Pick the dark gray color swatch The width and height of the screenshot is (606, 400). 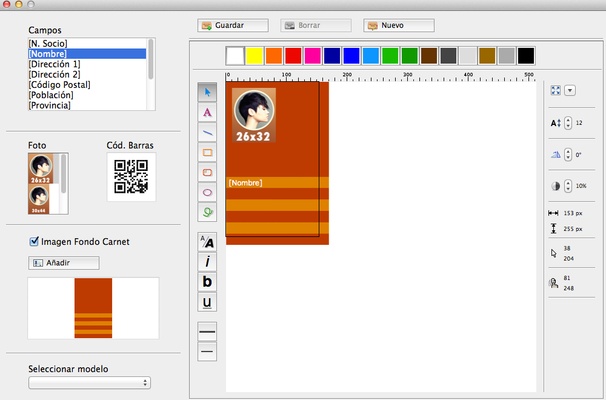[x=448, y=56]
